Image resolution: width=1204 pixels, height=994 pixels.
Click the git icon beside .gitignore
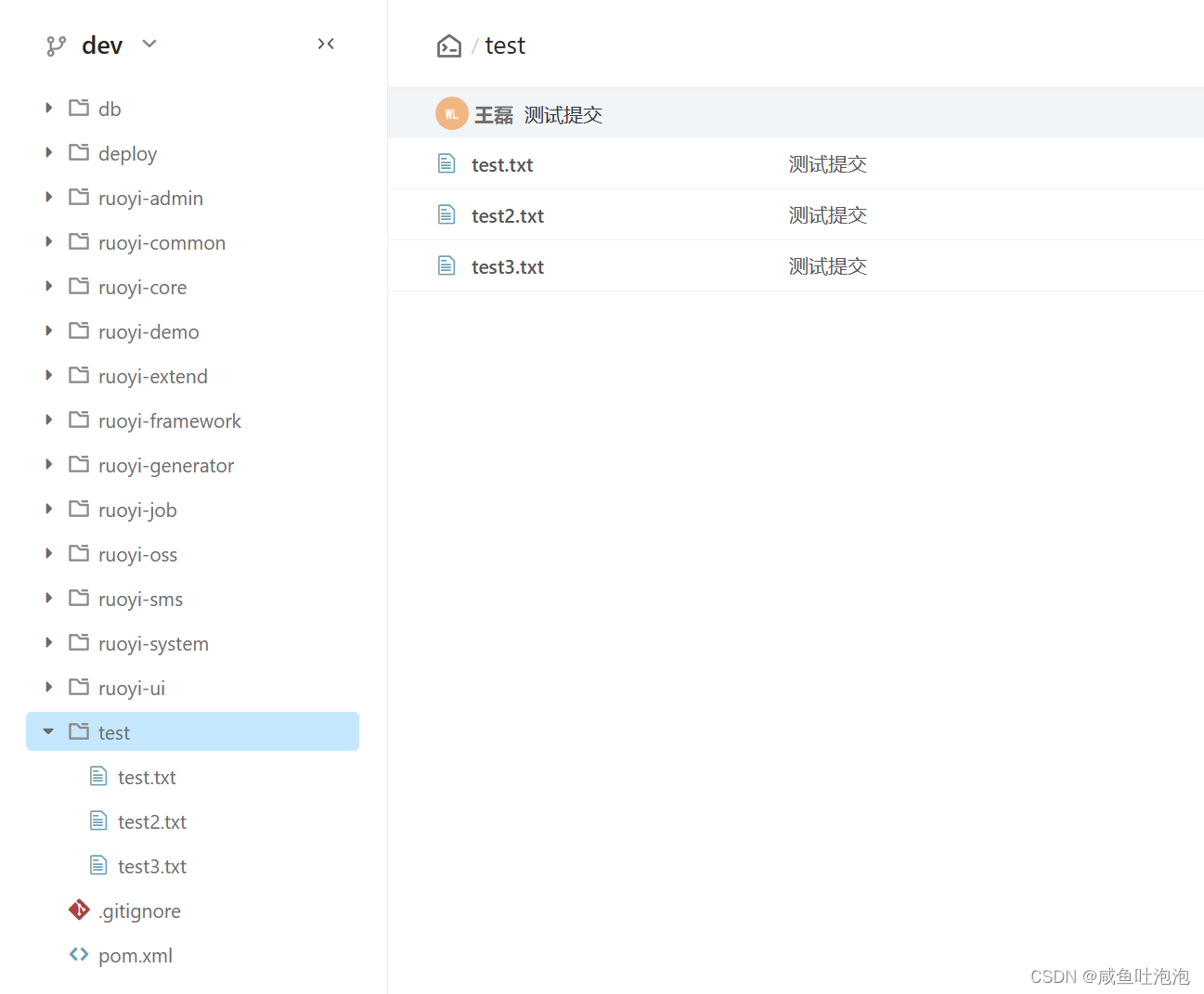coord(79,910)
